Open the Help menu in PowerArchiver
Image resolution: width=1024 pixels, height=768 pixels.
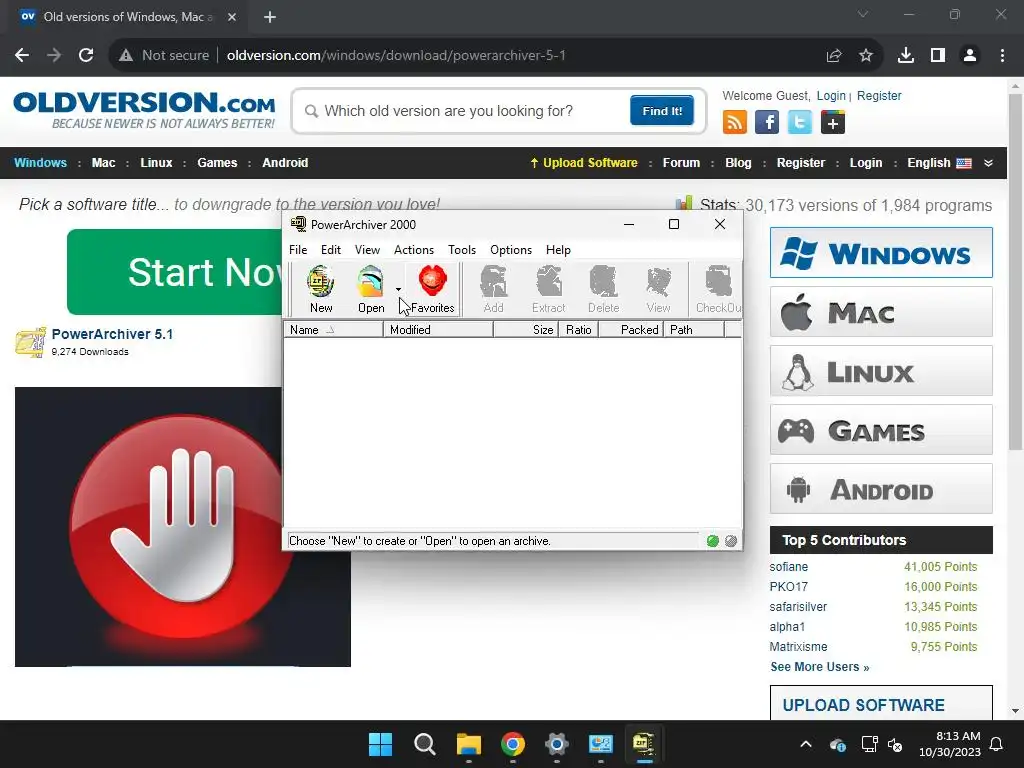(x=558, y=249)
